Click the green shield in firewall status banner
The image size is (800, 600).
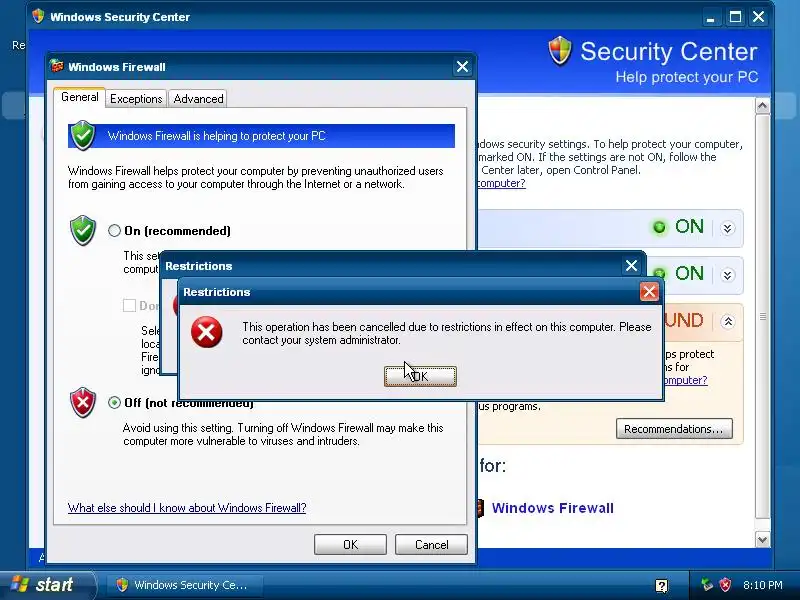(83, 136)
